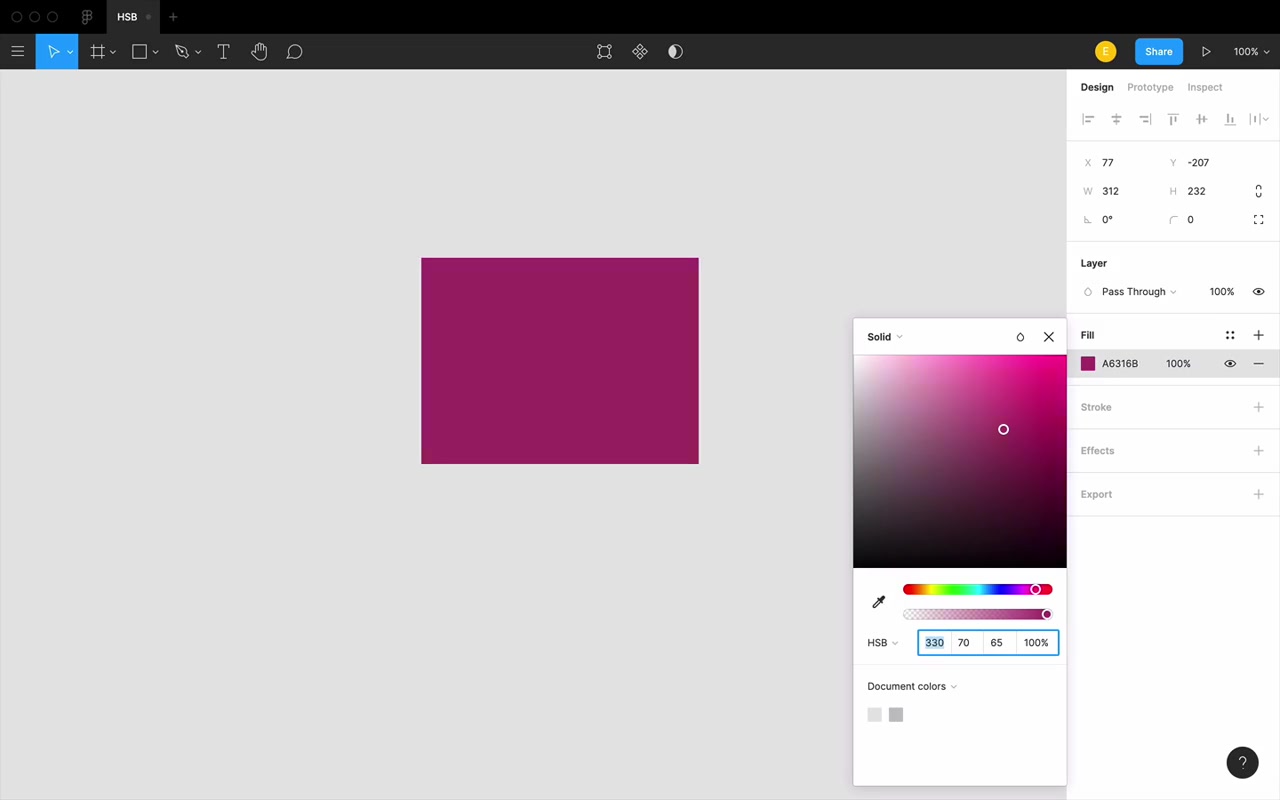Align bottom icon in Design panel
The width and height of the screenshot is (1280, 800).
point(1230,119)
